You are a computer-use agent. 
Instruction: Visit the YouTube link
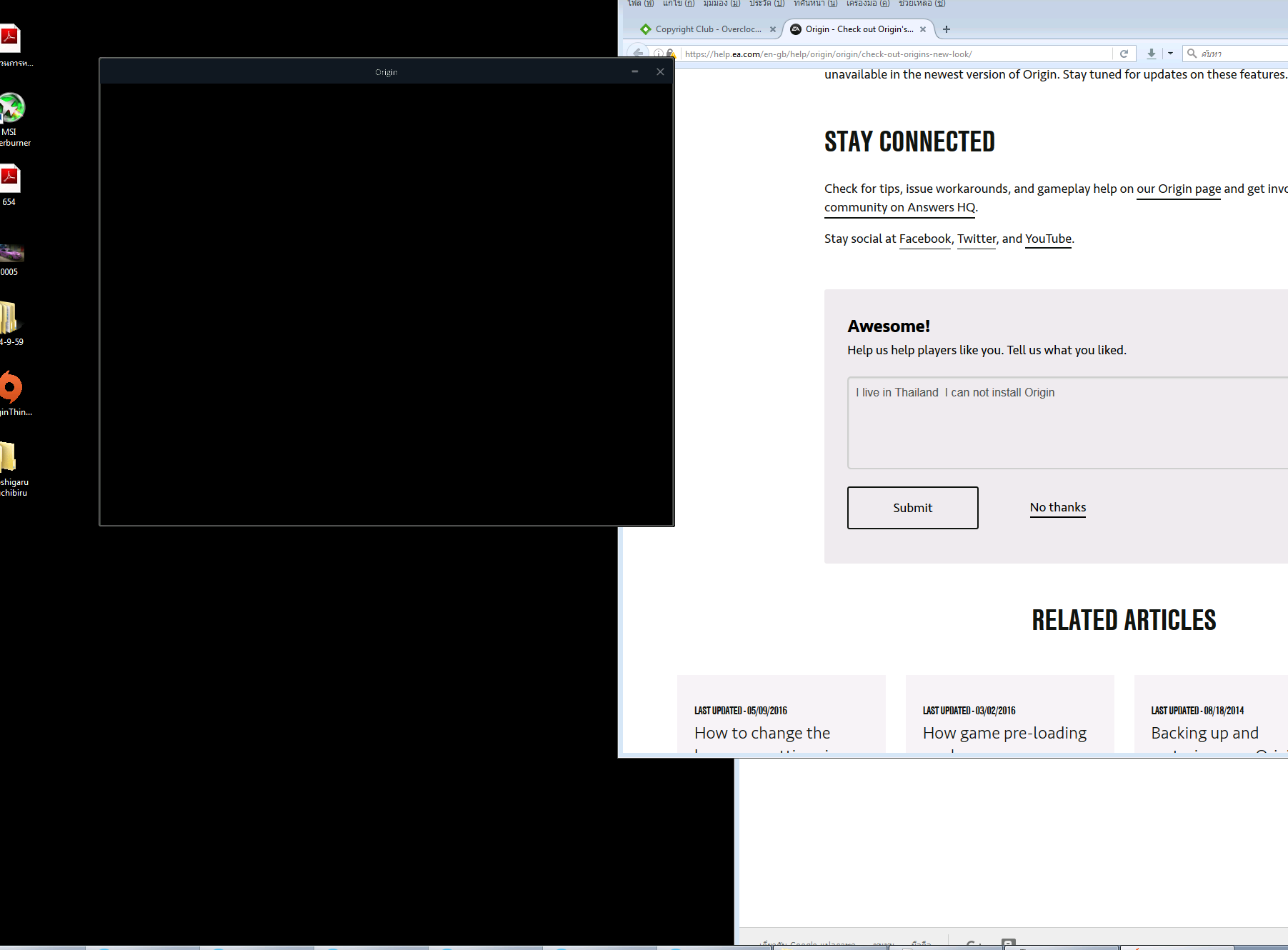coord(1048,239)
